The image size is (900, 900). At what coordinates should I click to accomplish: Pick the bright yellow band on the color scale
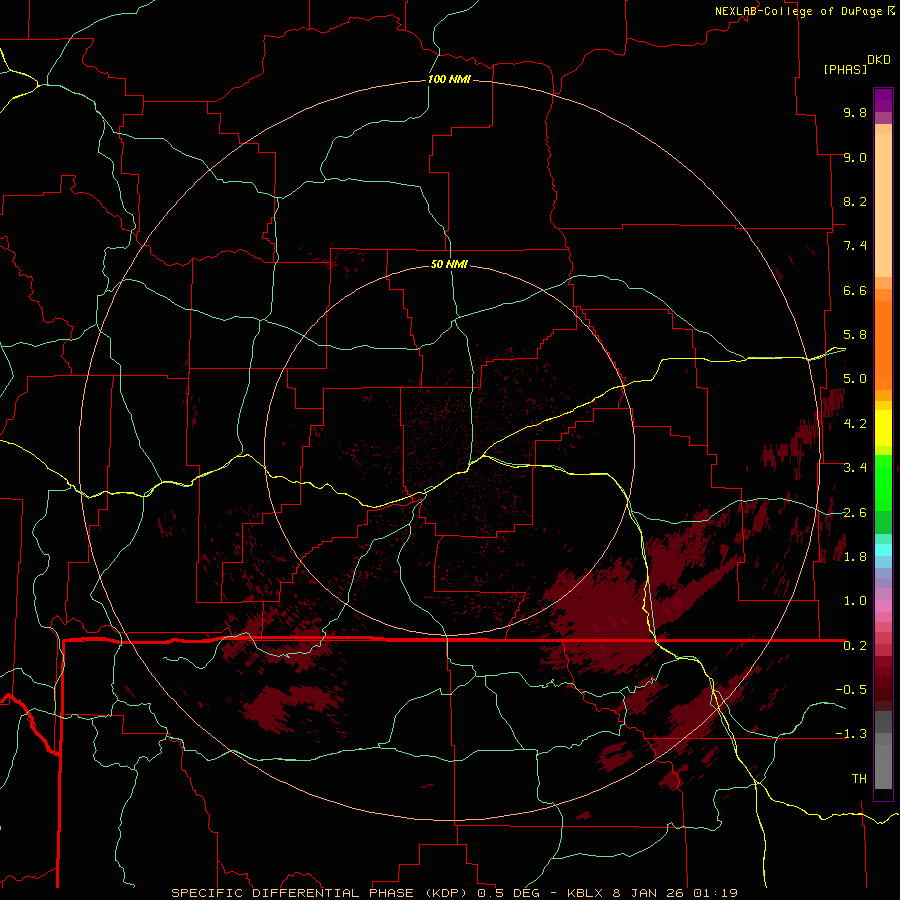click(883, 428)
